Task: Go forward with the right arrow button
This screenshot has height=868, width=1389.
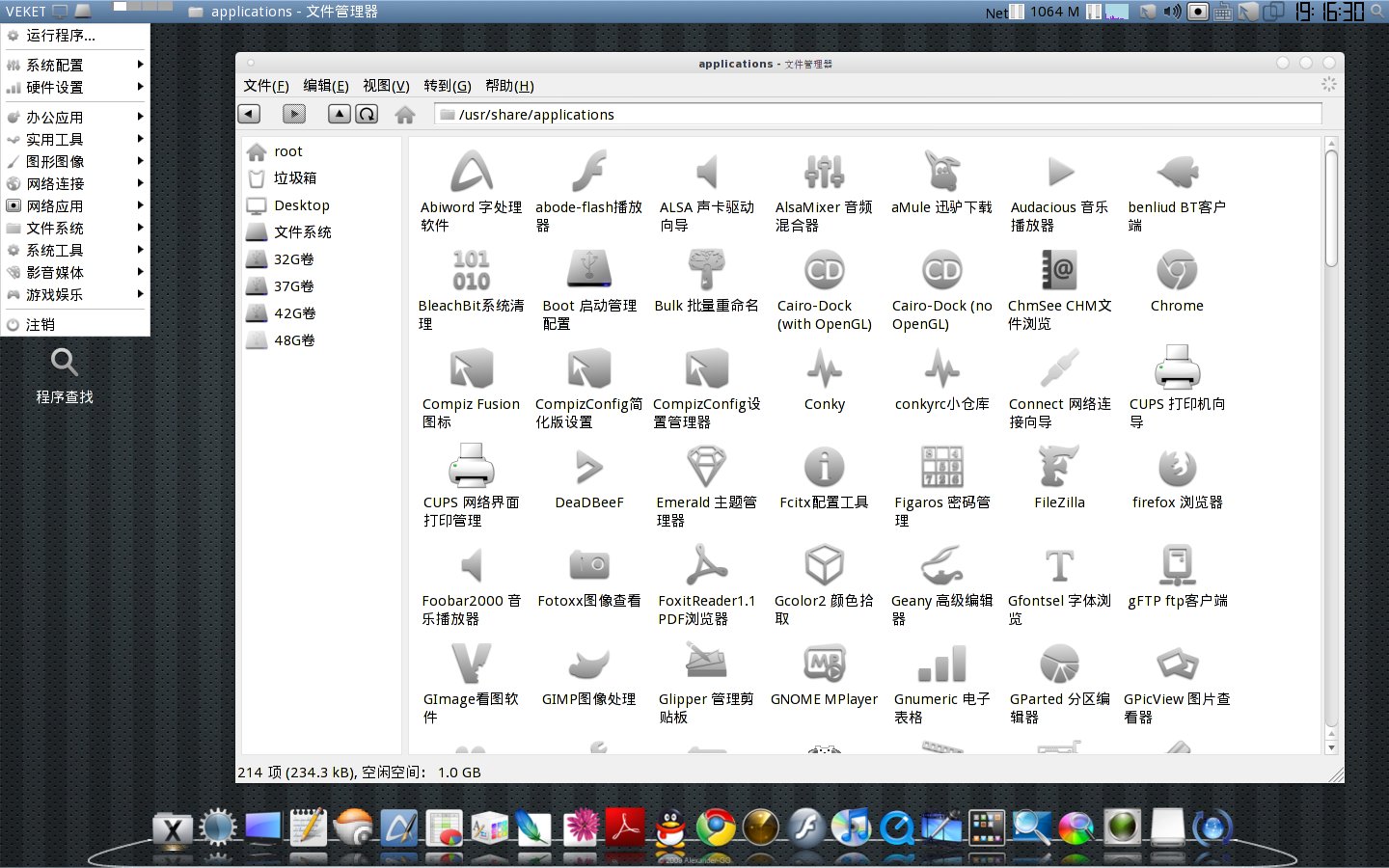Action: pos(294,114)
